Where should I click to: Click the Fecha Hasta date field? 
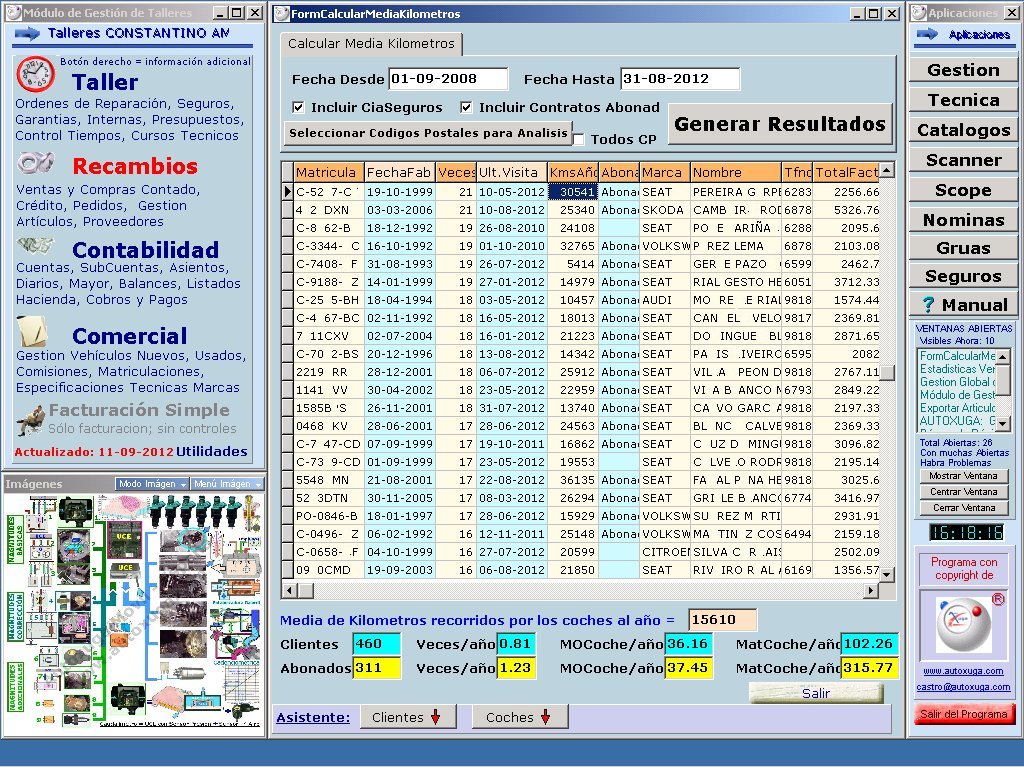[x=680, y=79]
